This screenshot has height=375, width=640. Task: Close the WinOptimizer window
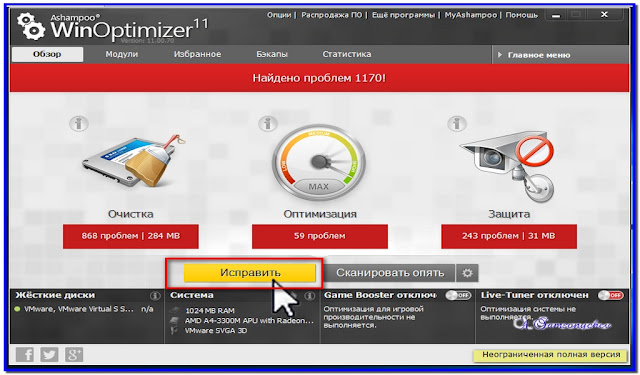point(604,15)
